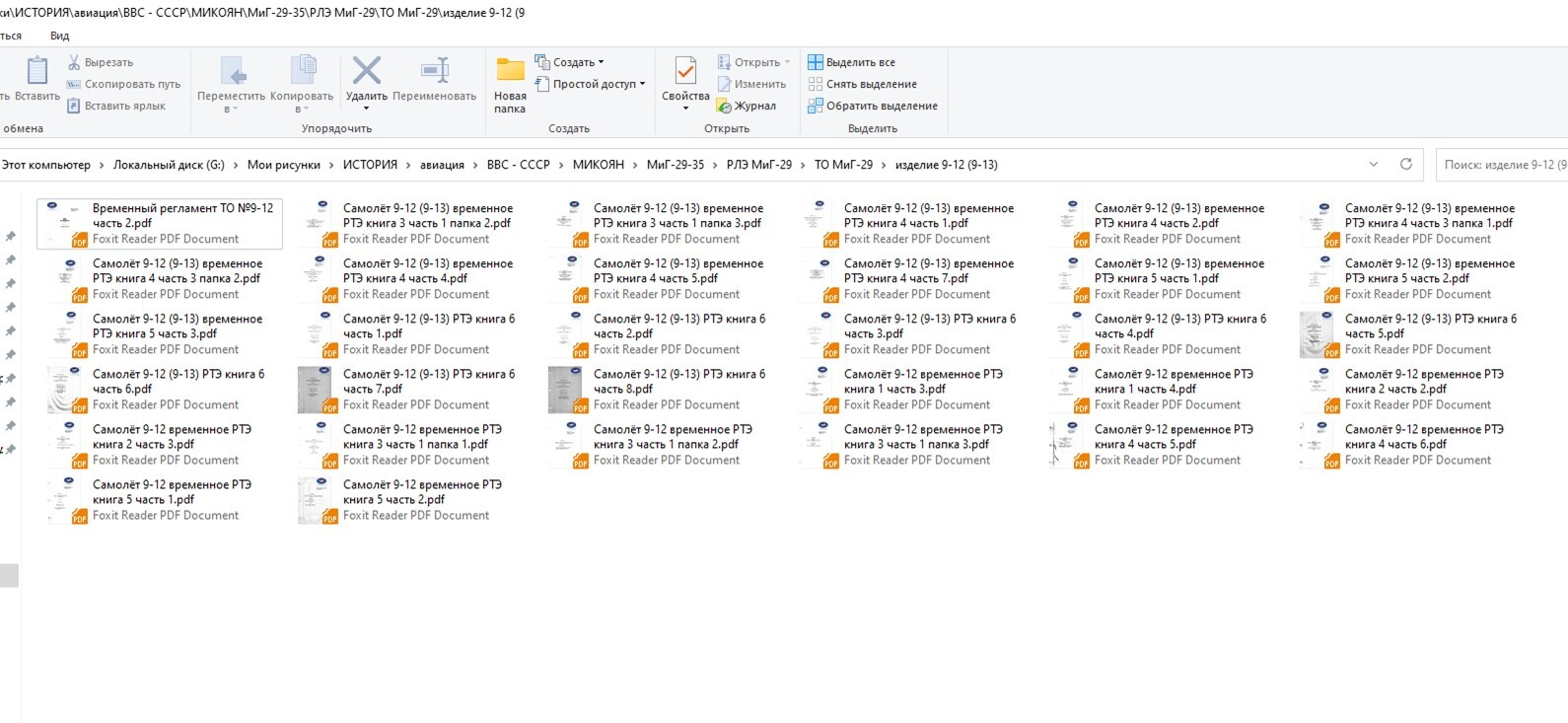Select Самолёт 9-12 временное РТЭ книга 1 часть 3.pdf
Image resolution: width=1568 pixels, height=723 pixels.
[x=911, y=390]
